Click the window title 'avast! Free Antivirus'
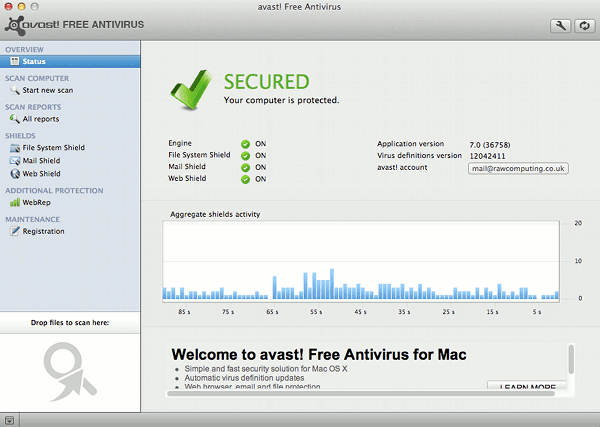Screen dimensions: 600x427 299,7
